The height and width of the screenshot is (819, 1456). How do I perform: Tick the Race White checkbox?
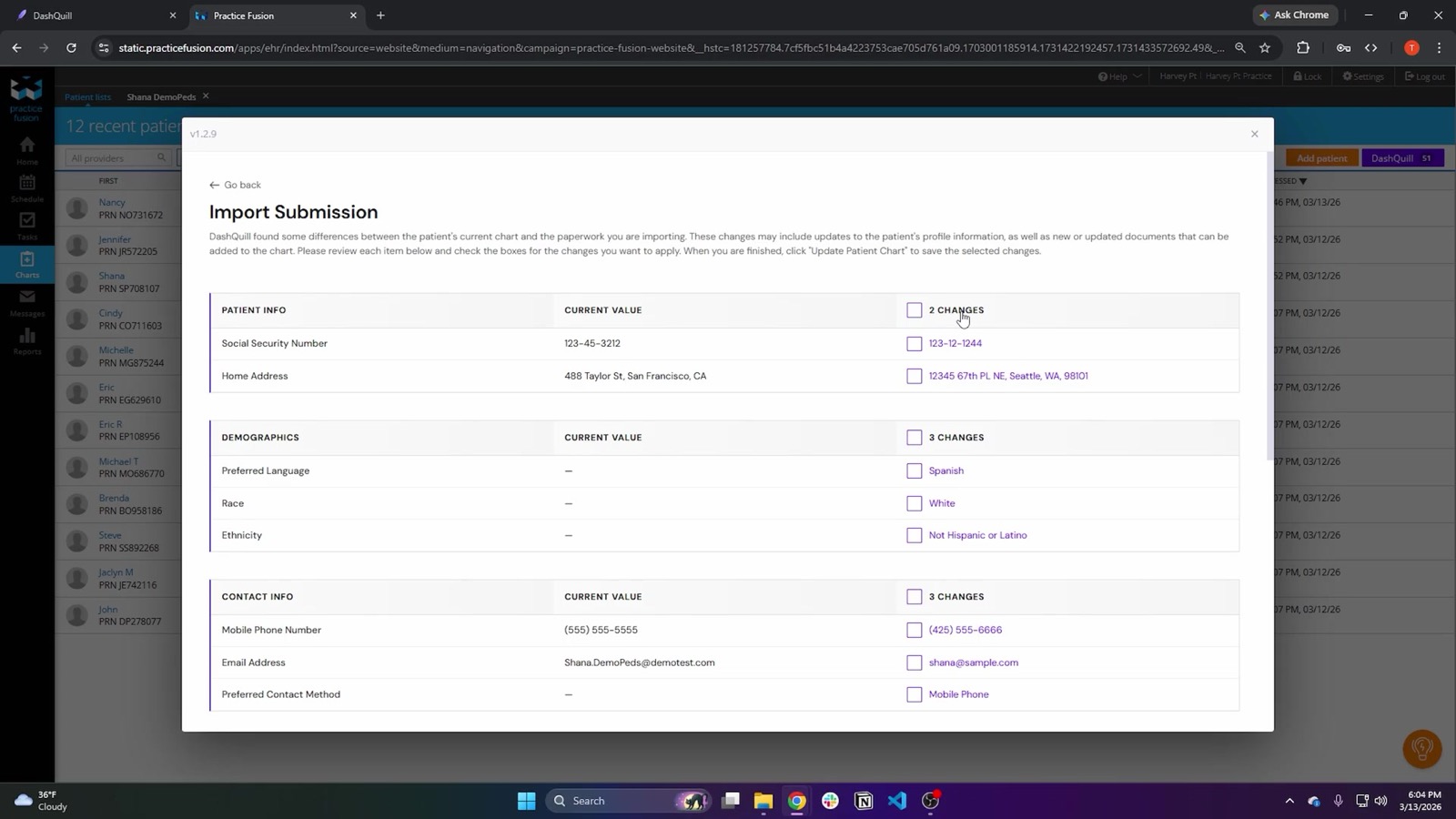(x=915, y=503)
